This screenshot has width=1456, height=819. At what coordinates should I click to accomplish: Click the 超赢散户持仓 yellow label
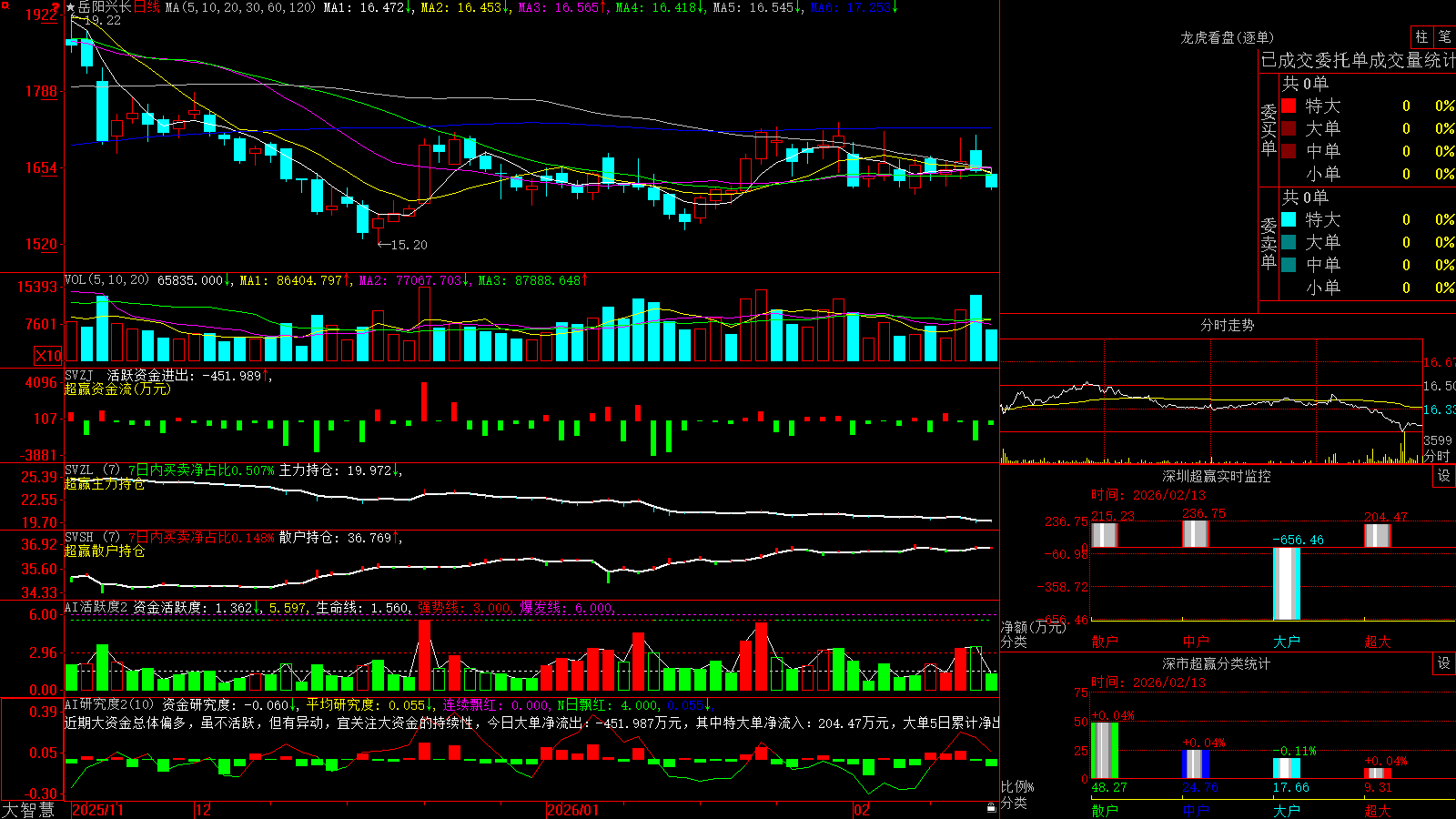(x=105, y=551)
